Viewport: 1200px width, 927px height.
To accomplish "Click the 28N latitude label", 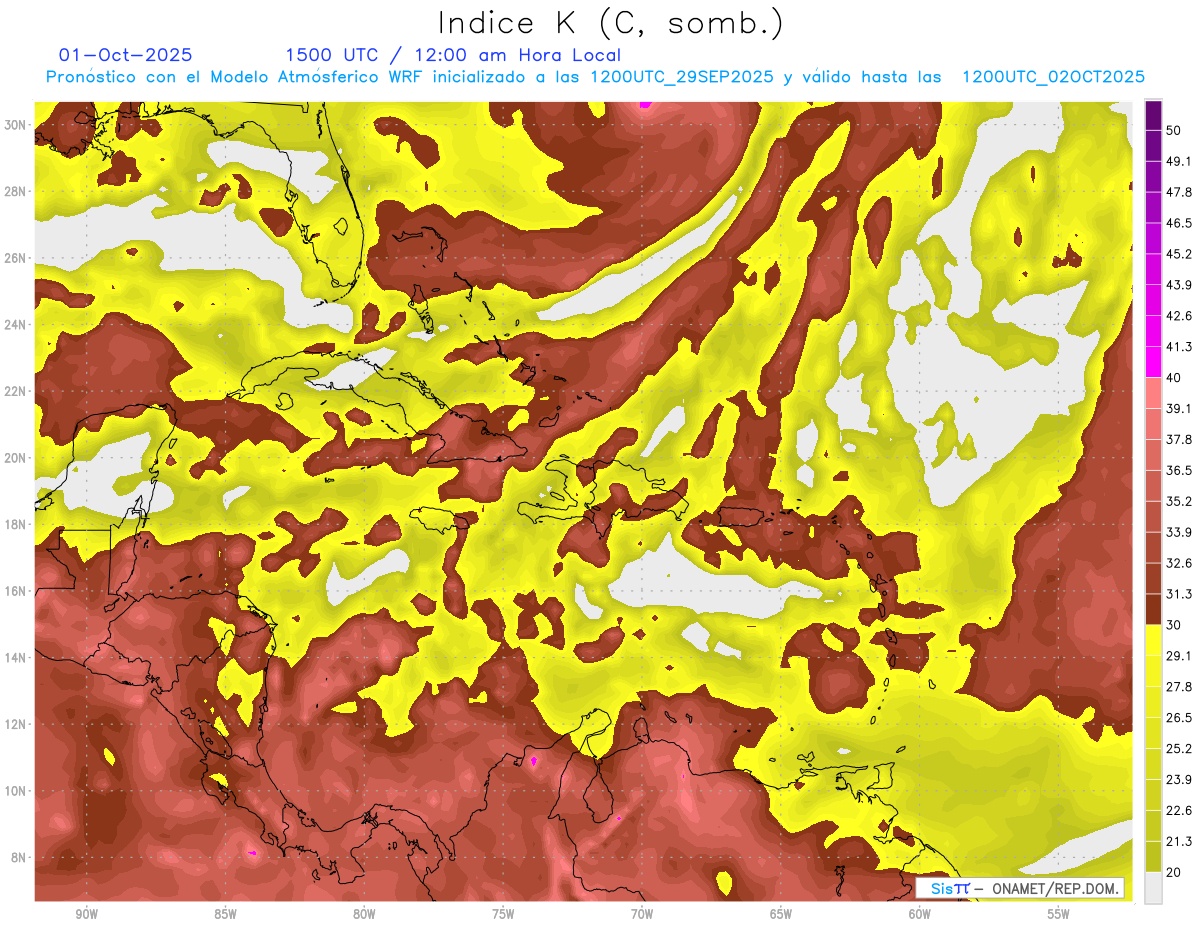I will pos(15,191).
